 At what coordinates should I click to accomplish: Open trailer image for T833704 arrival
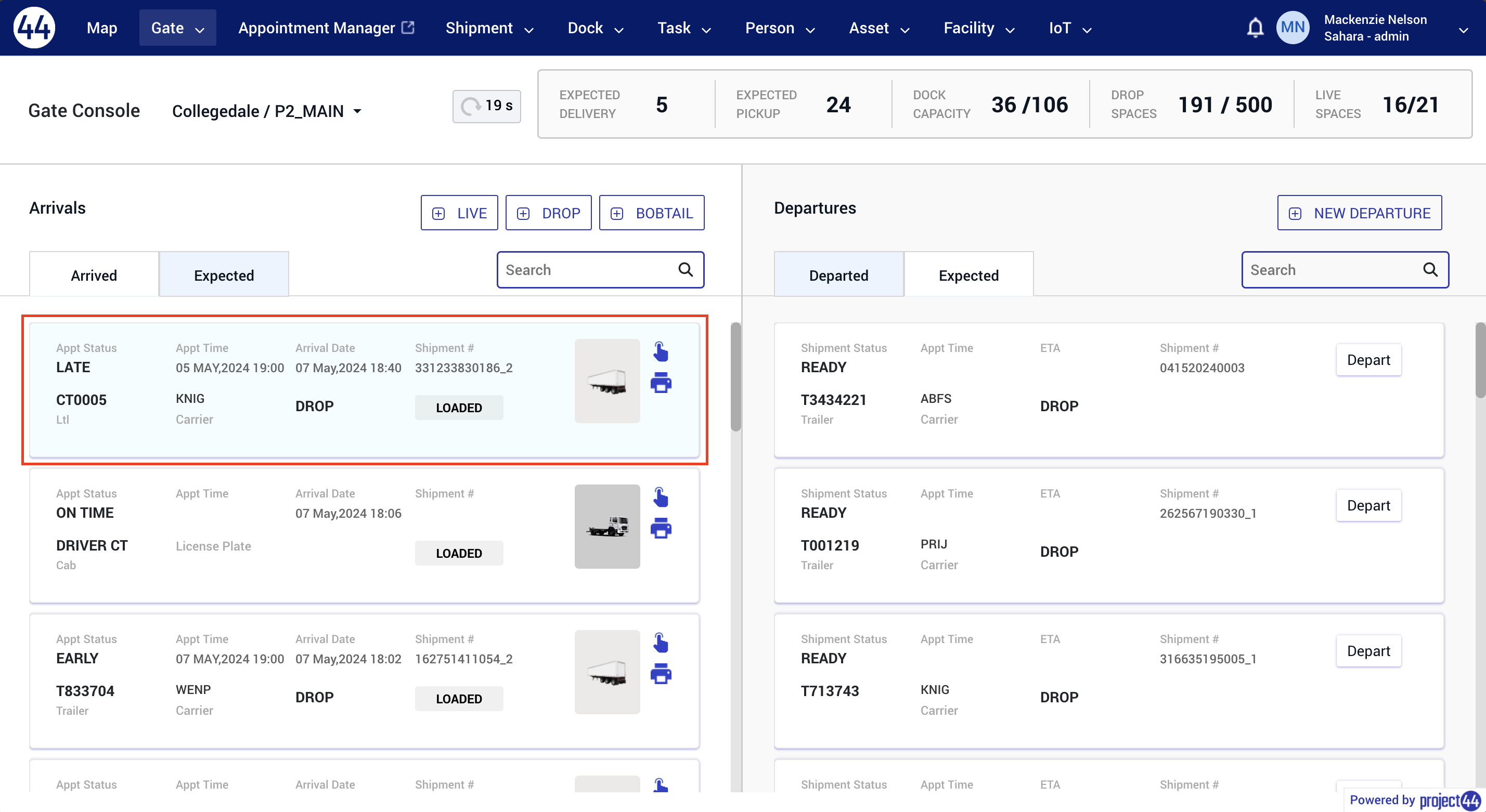[607, 672]
